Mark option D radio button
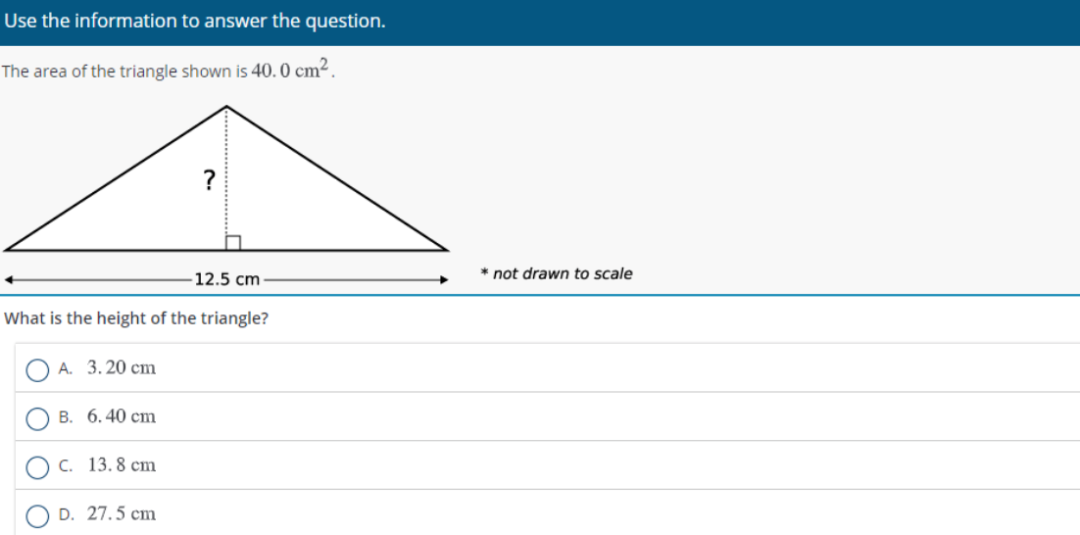Viewport: 1080px width, 535px height. pyautogui.click(x=37, y=515)
